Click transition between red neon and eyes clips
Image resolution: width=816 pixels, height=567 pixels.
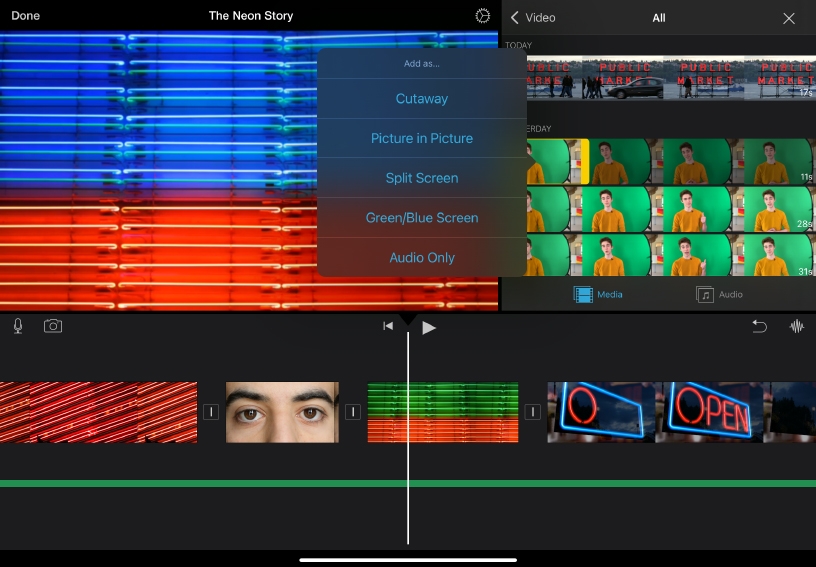click(x=211, y=412)
